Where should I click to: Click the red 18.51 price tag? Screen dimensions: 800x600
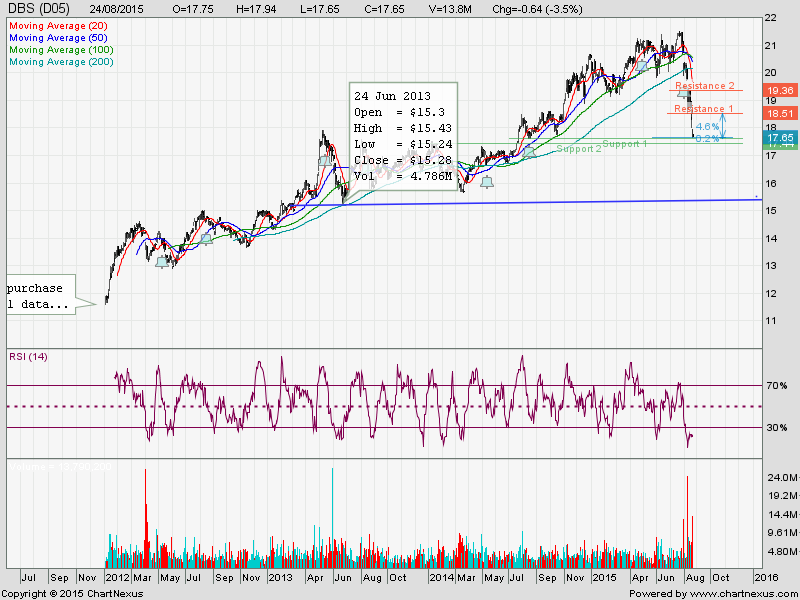[781, 113]
